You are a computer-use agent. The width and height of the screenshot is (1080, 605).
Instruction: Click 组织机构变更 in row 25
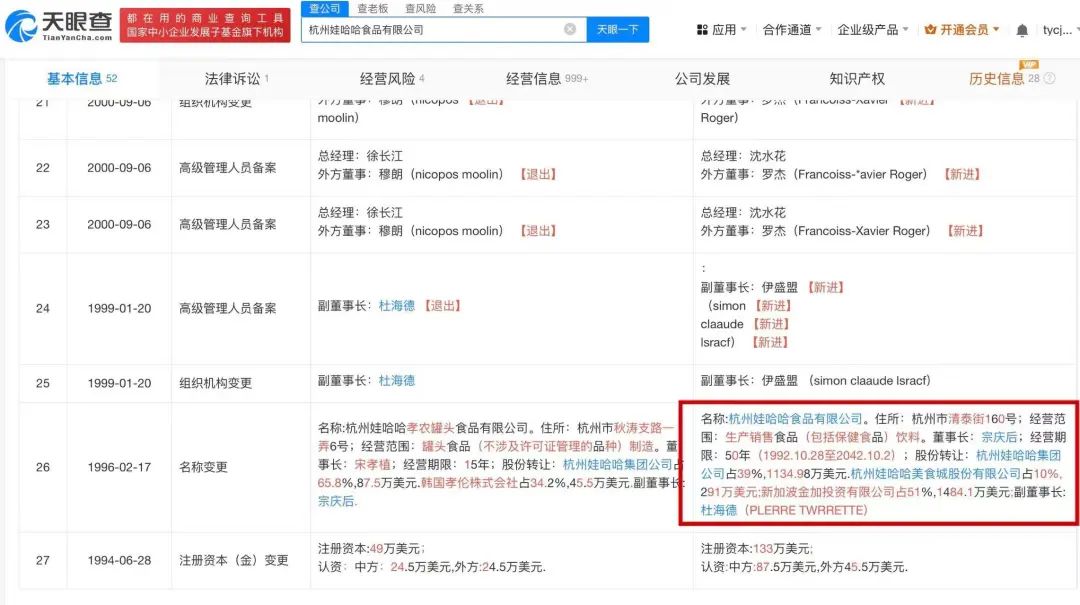(x=216, y=383)
